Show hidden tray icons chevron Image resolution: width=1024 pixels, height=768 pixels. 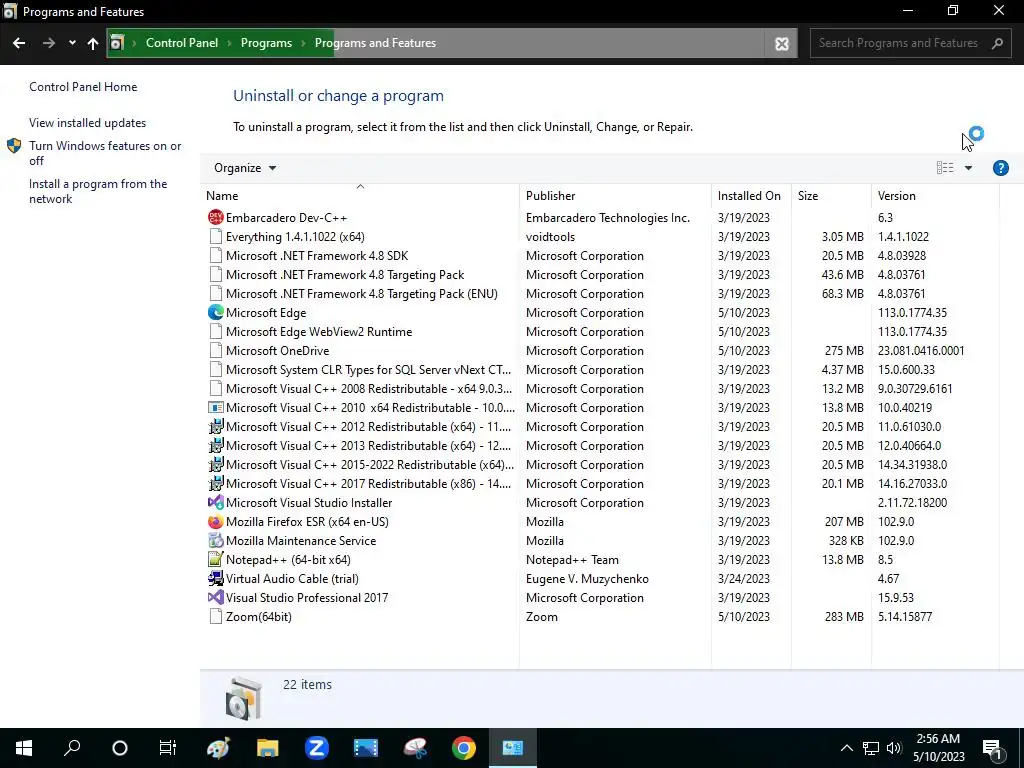846,748
